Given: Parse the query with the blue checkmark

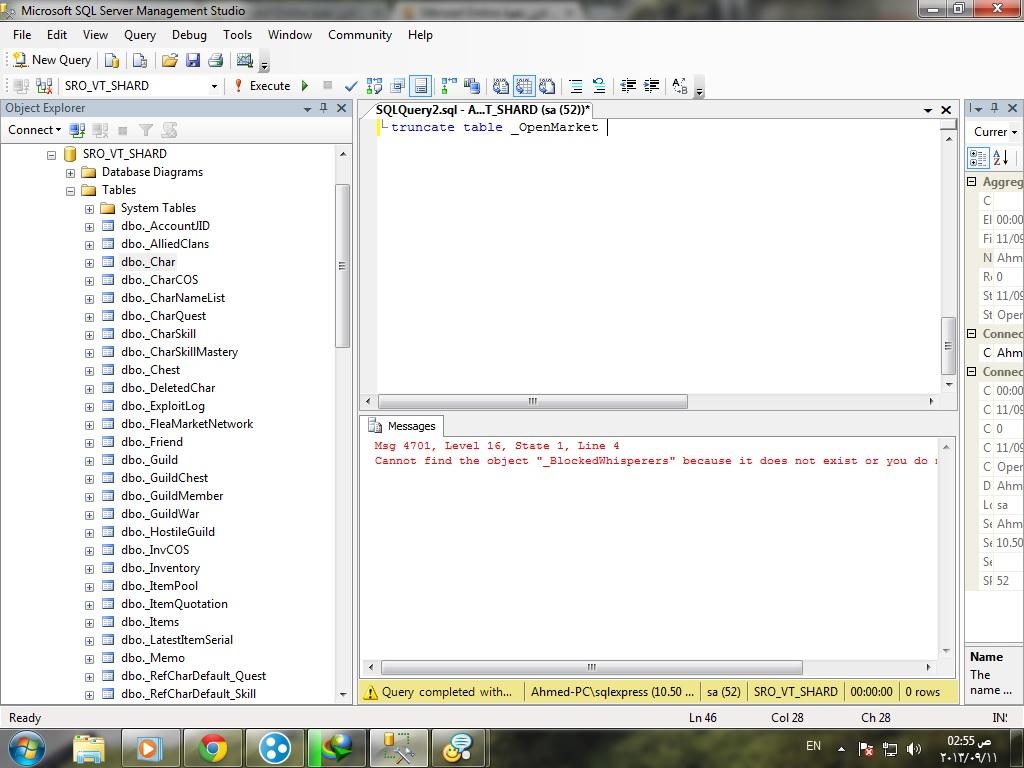Looking at the screenshot, I should 351,86.
